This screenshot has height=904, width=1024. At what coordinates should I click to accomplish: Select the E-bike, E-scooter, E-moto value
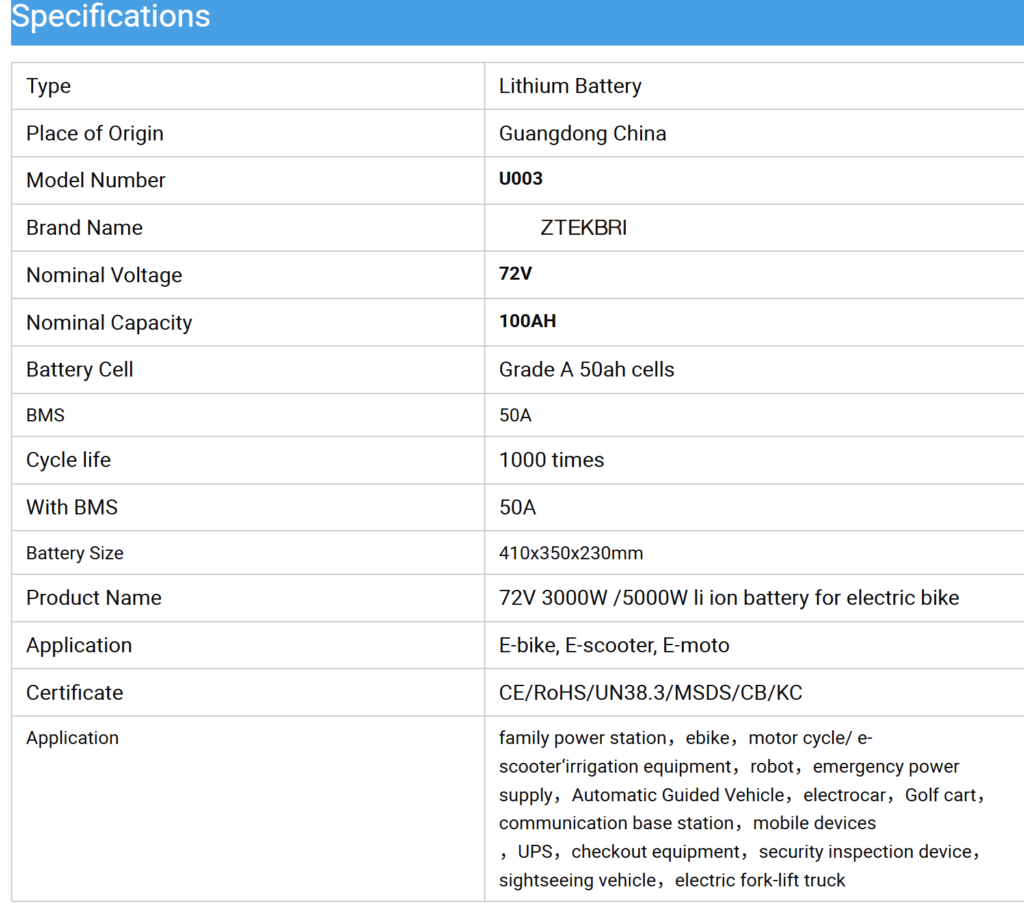[614, 645]
